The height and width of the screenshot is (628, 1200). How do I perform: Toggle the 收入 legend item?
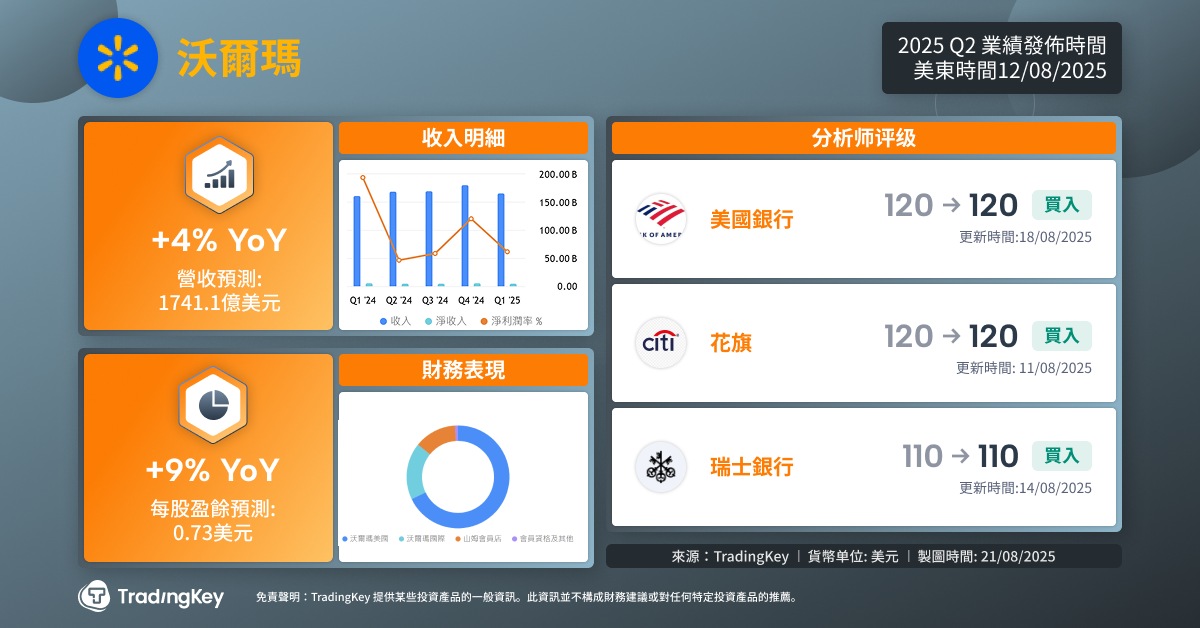point(396,321)
